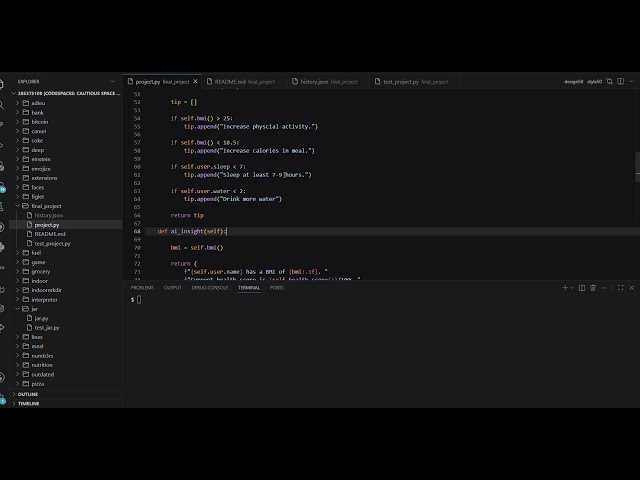Open the PORTS panel tab
This screenshot has height=480, width=640.
277,288
